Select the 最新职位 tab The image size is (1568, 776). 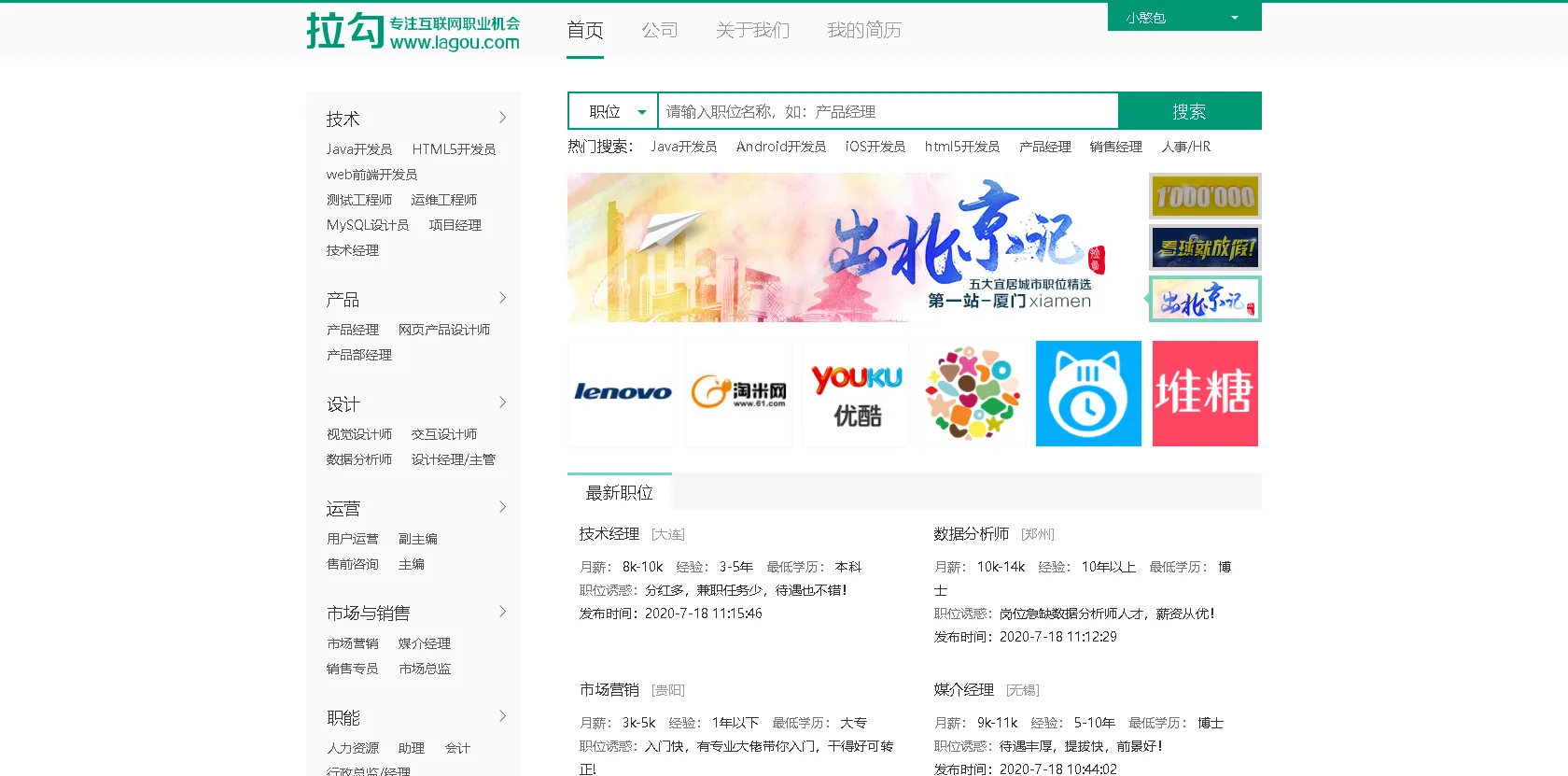point(620,492)
